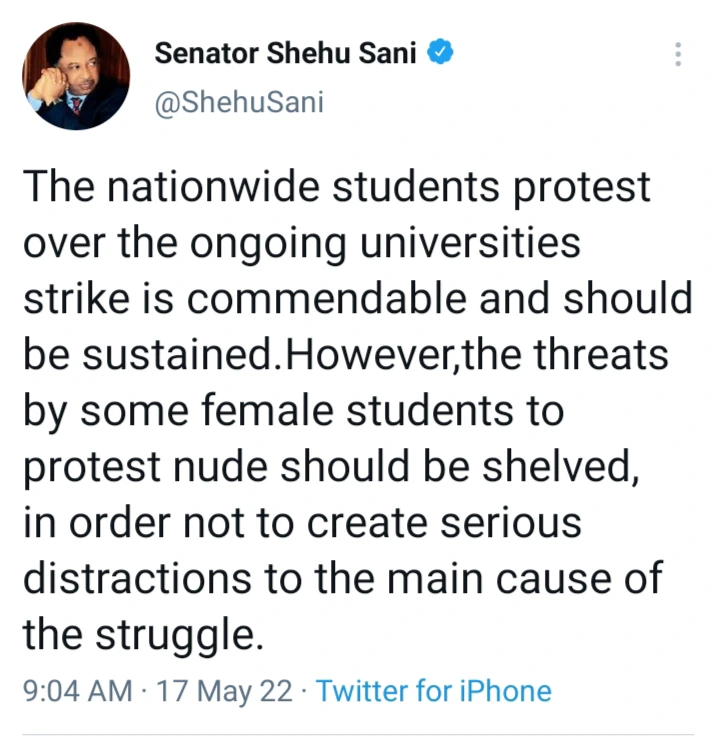Click the @ShehuSani handle
This screenshot has height=746, width=718.
pos(239,103)
